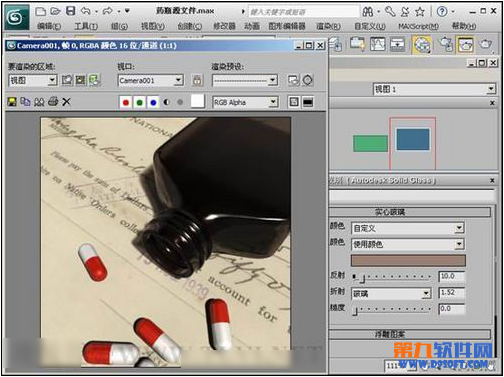Screen dimensions: 504x377
Task: Print the rendered image icon
Action: [x=53, y=102]
